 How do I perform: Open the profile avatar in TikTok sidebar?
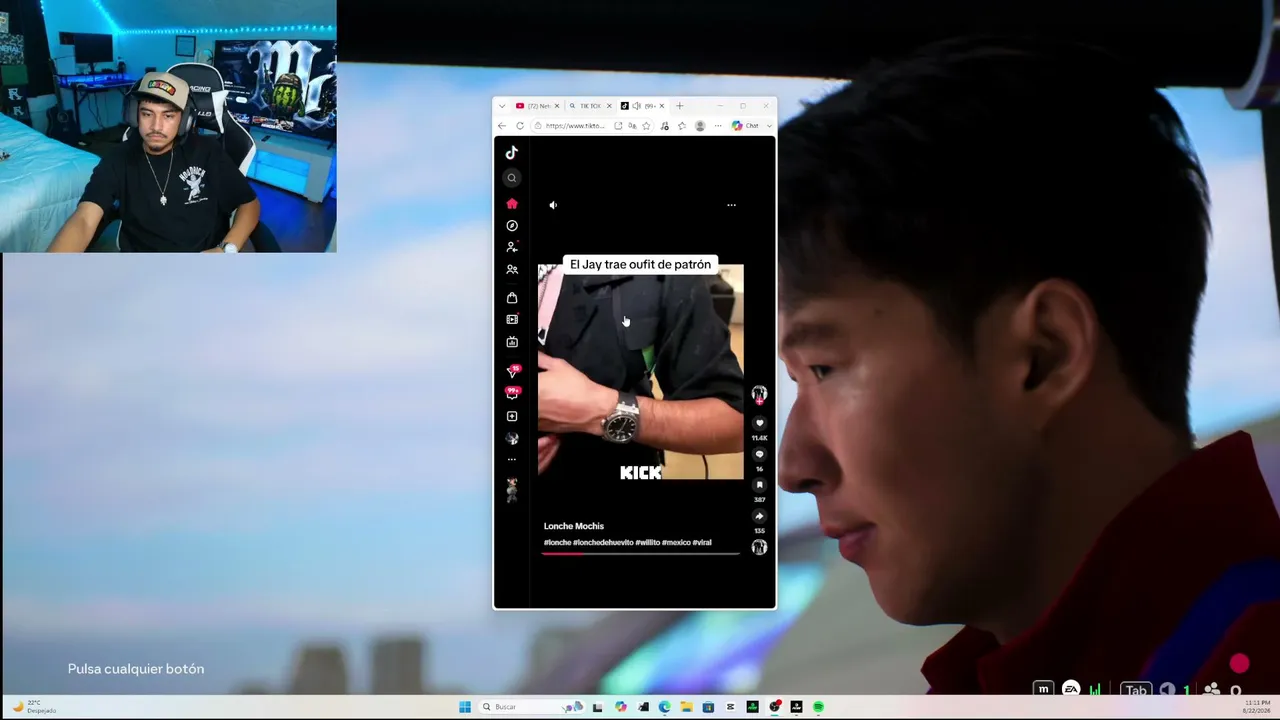(x=512, y=438)
